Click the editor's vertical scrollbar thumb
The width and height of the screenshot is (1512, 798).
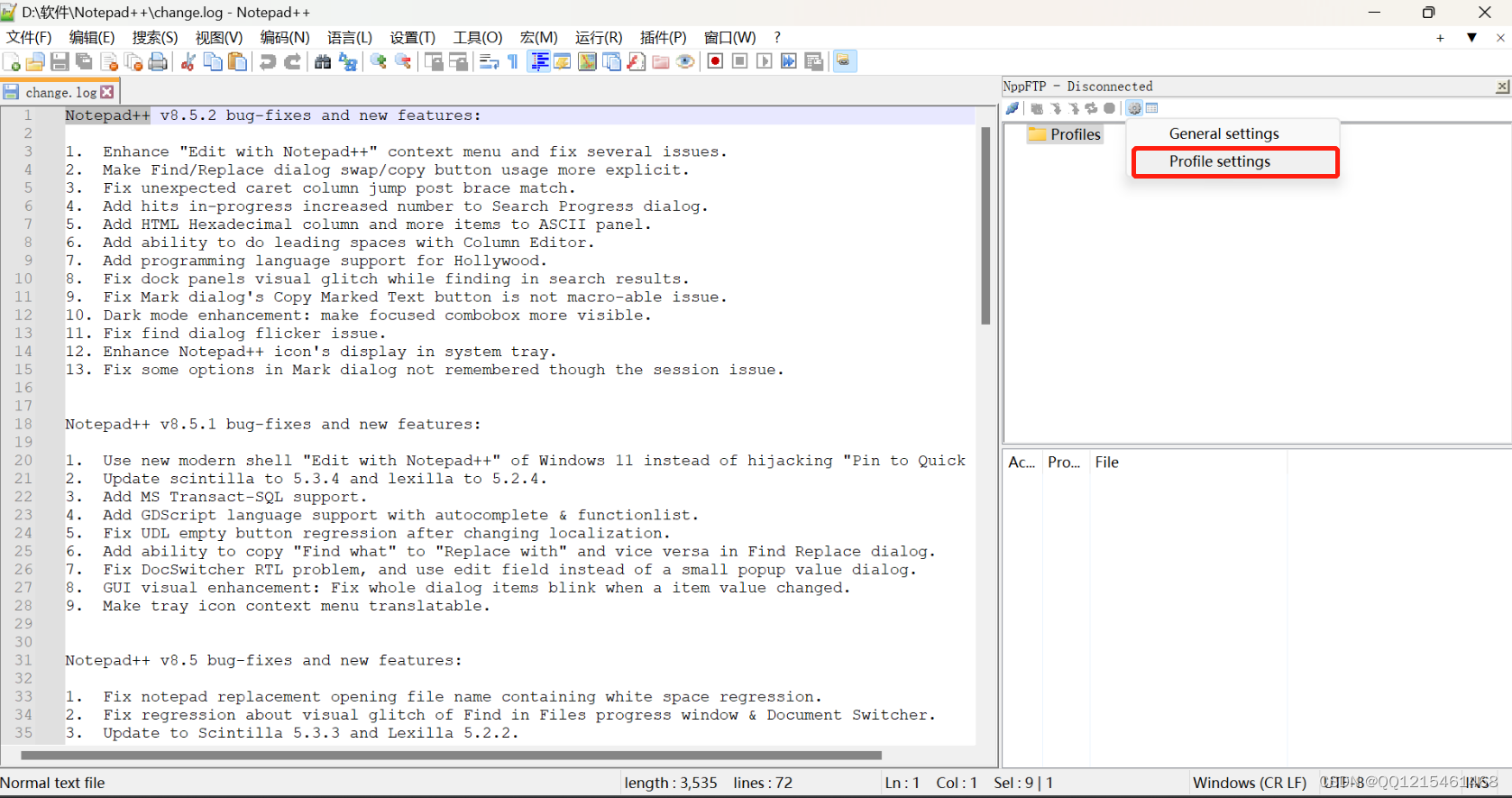pyautogui.click(x=985, y=225)
